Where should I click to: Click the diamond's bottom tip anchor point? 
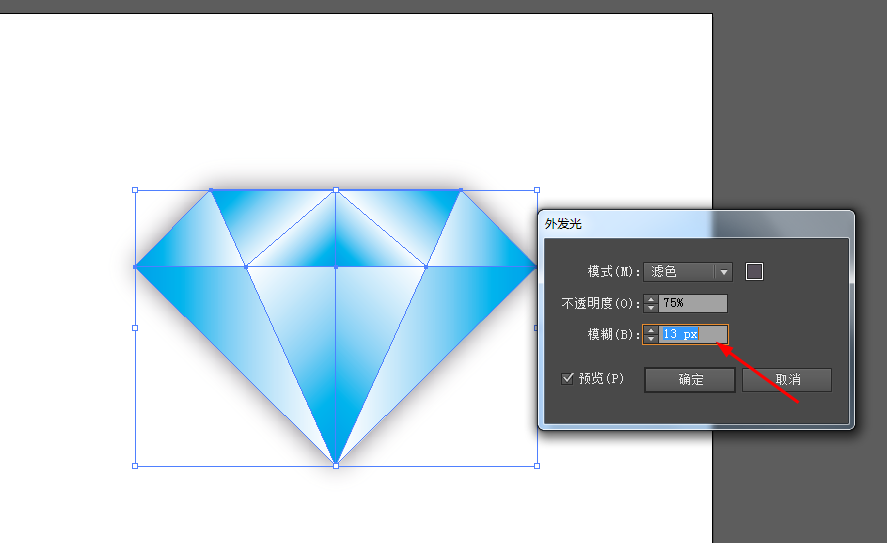coord(336,466)
